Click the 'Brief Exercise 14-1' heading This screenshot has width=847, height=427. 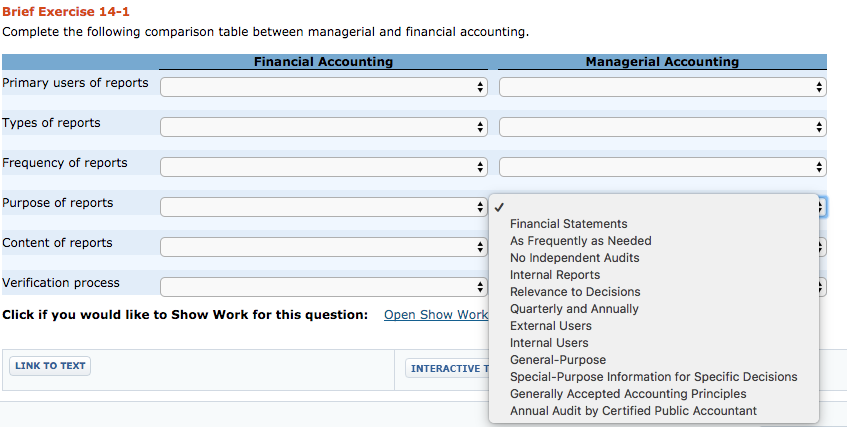point(66,11)
